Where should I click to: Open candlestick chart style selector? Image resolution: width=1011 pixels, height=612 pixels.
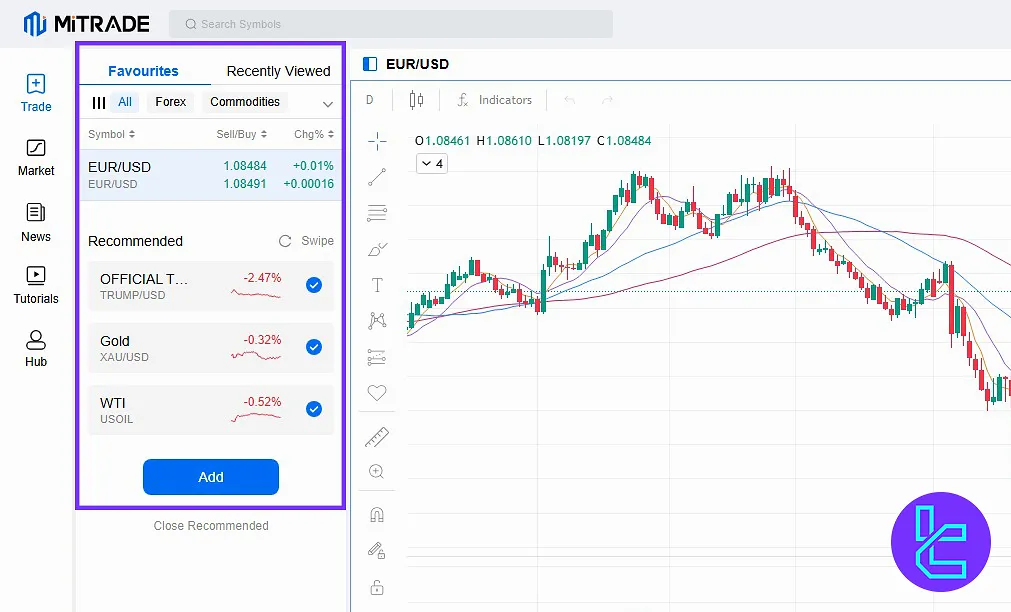(x=417, y=100)
